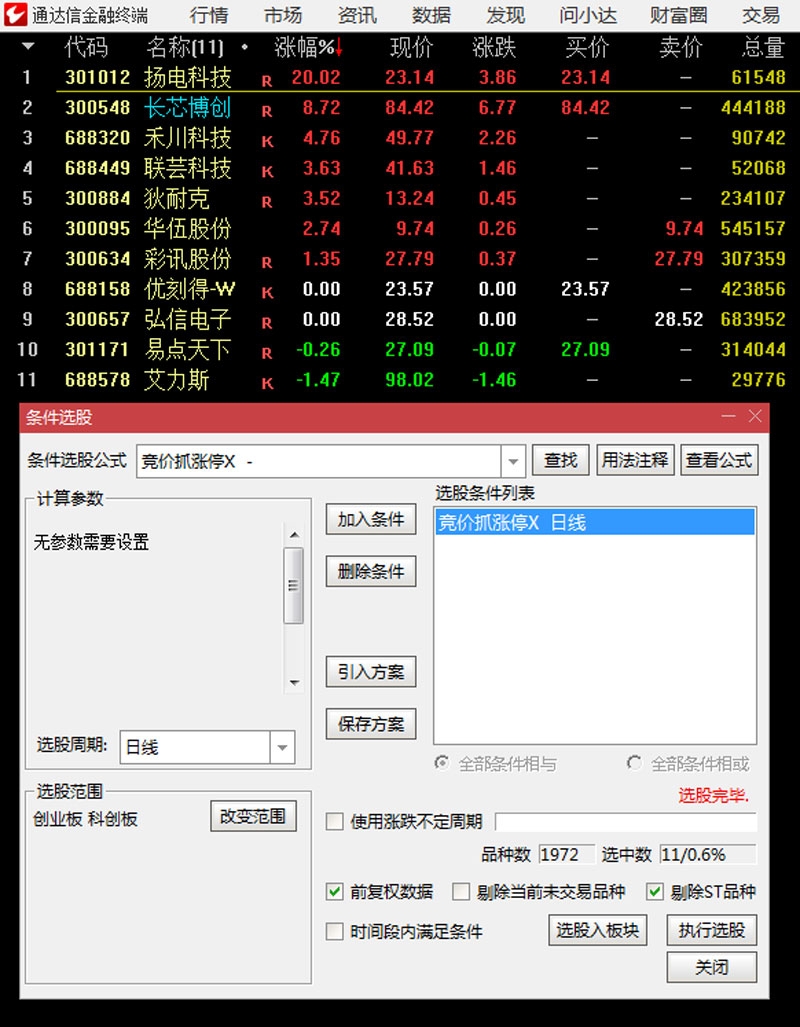Enable 时间段内满足条件 checkbox

335,931
